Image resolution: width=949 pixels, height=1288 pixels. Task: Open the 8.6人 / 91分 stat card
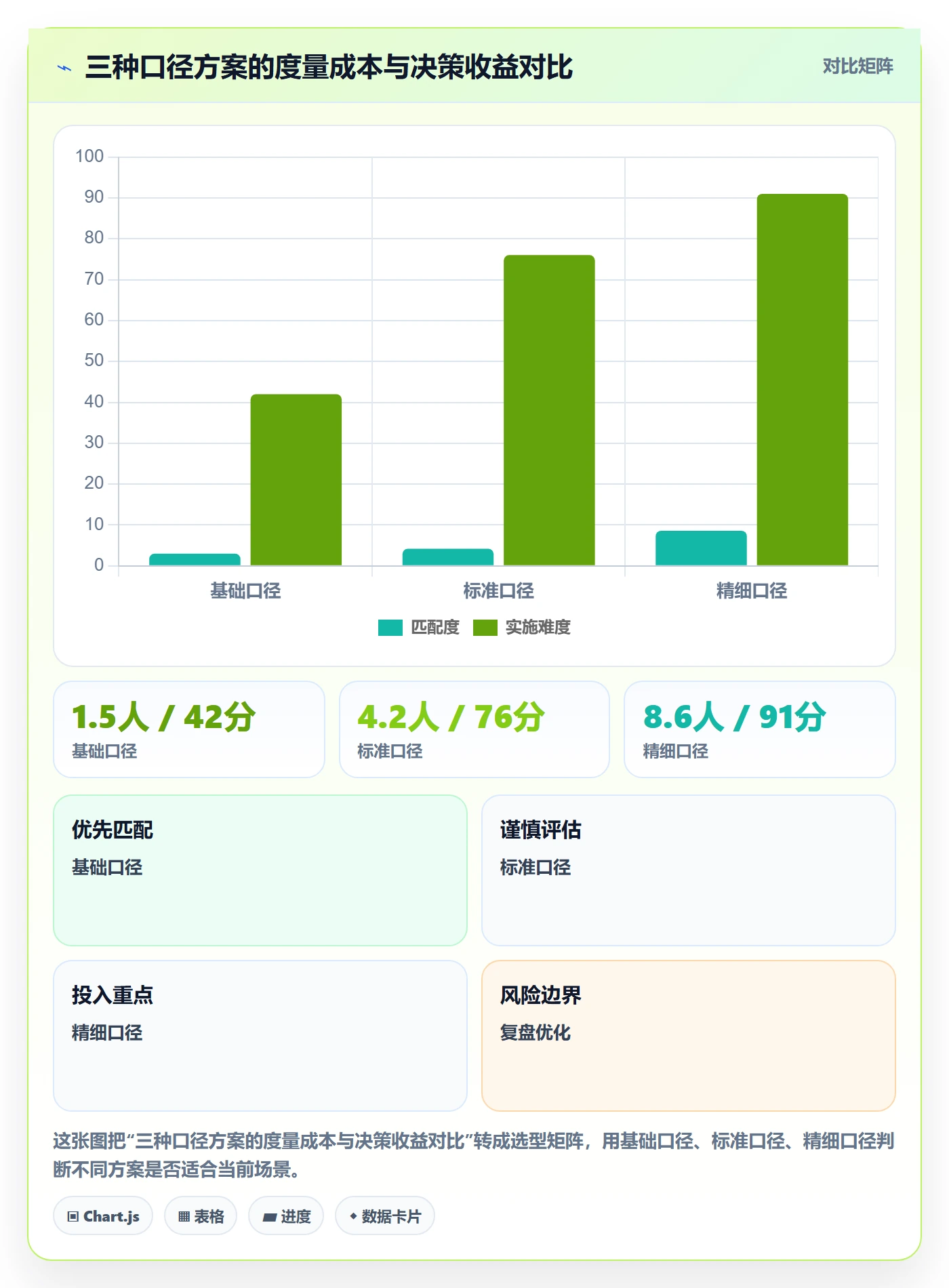(760, 729)
